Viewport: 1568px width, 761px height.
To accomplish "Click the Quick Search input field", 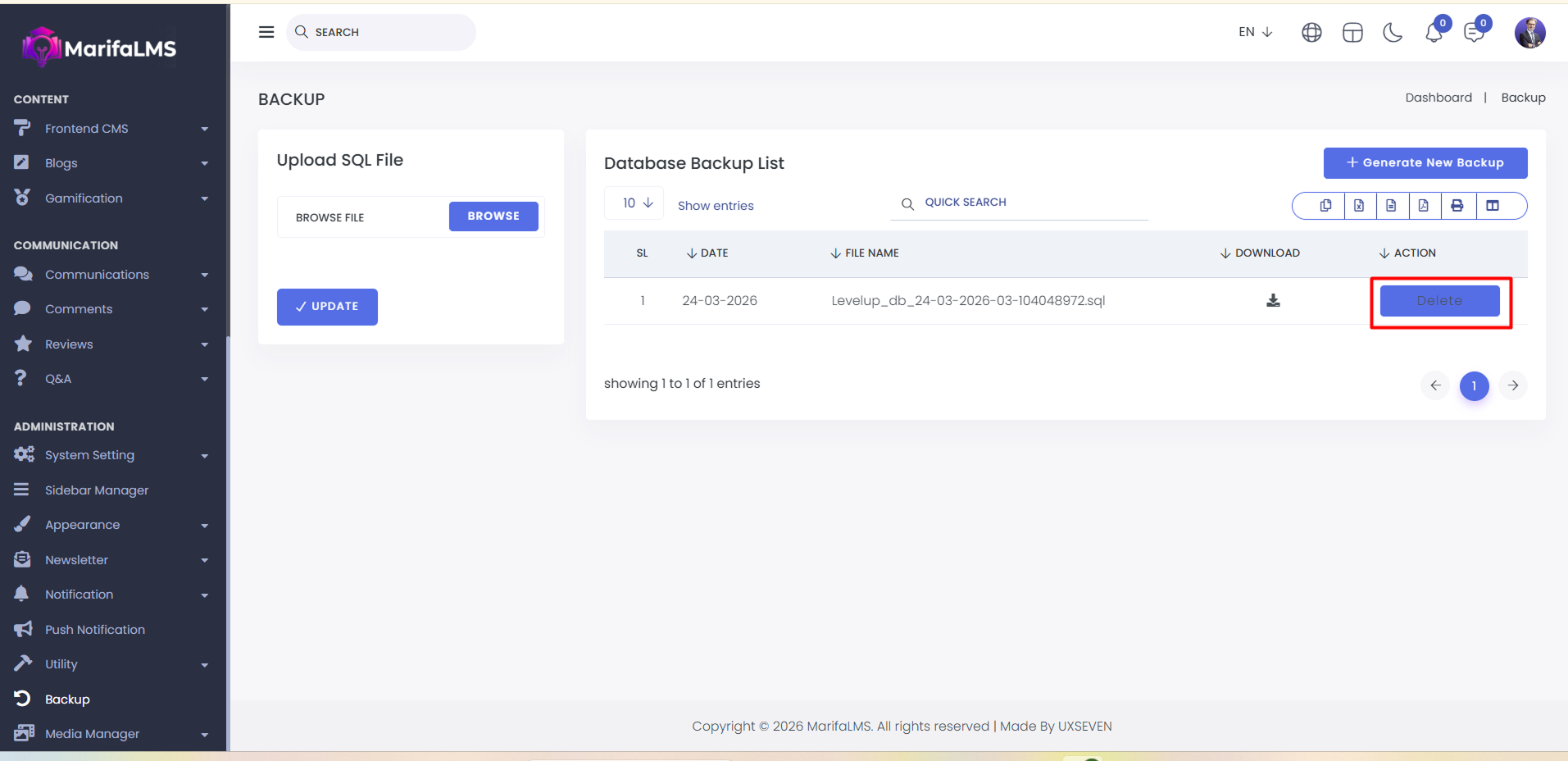I will pos(1025,203).
